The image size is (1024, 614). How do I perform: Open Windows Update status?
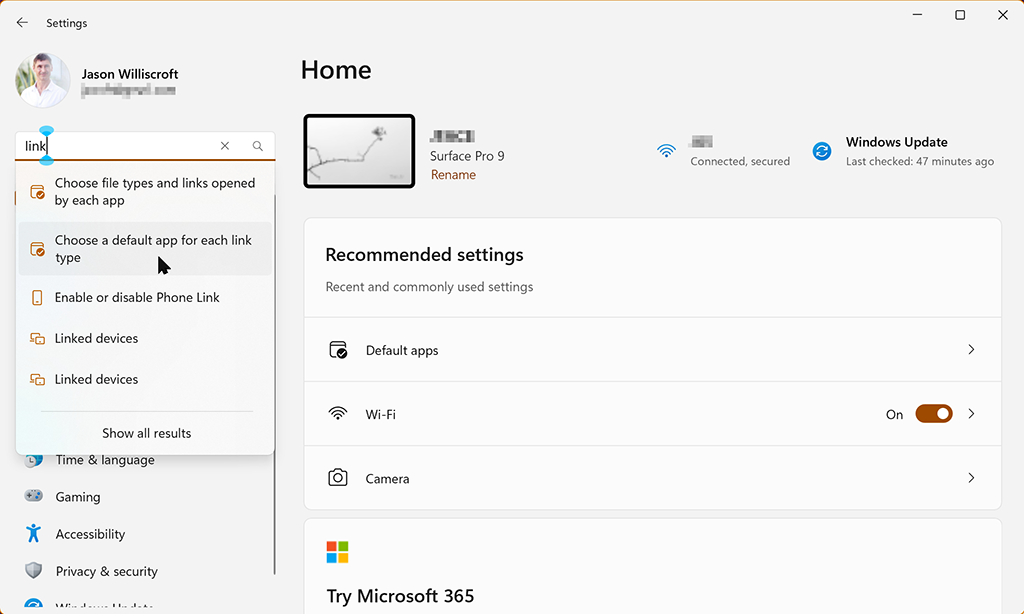pyautogui.click(x=903, y=151)
